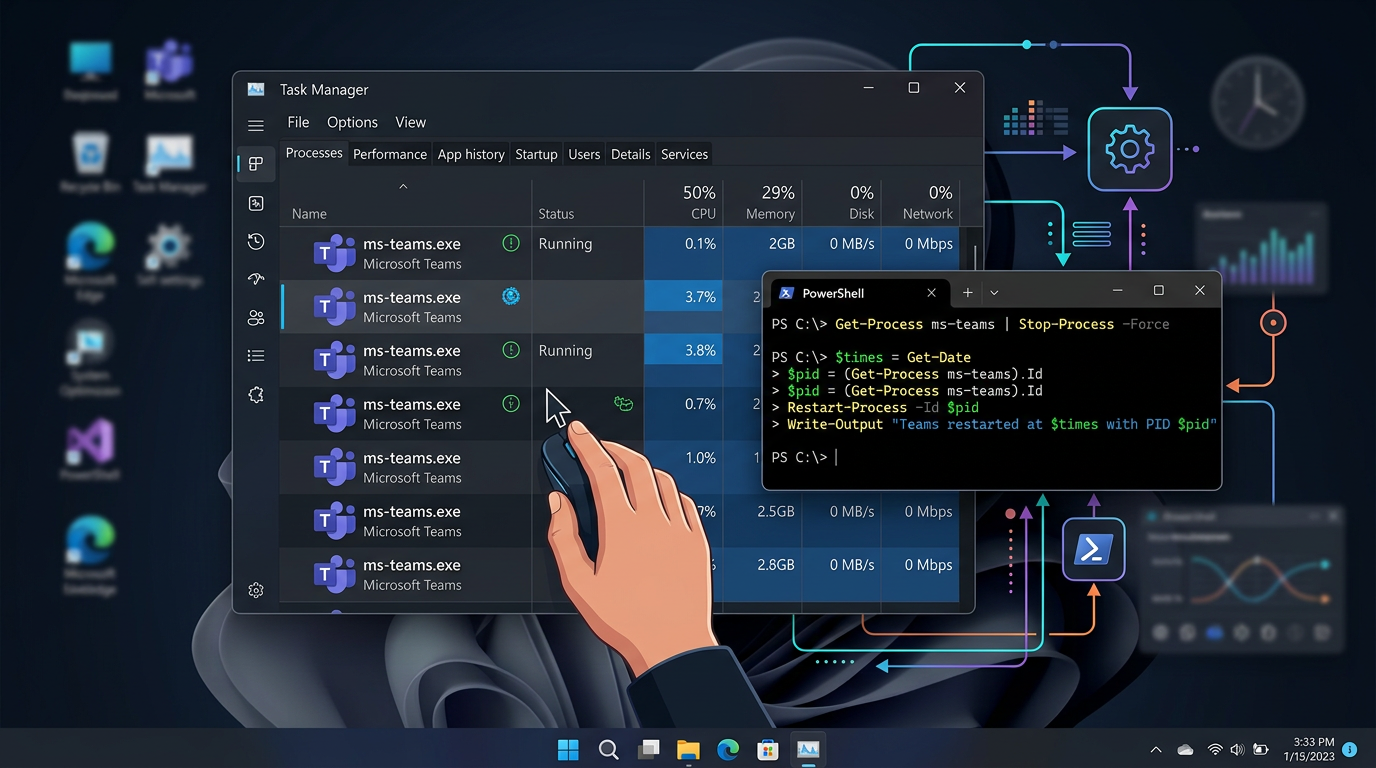
Task: Click the Teams icon in the 0.1% CPU row
Action: (334, 254)
